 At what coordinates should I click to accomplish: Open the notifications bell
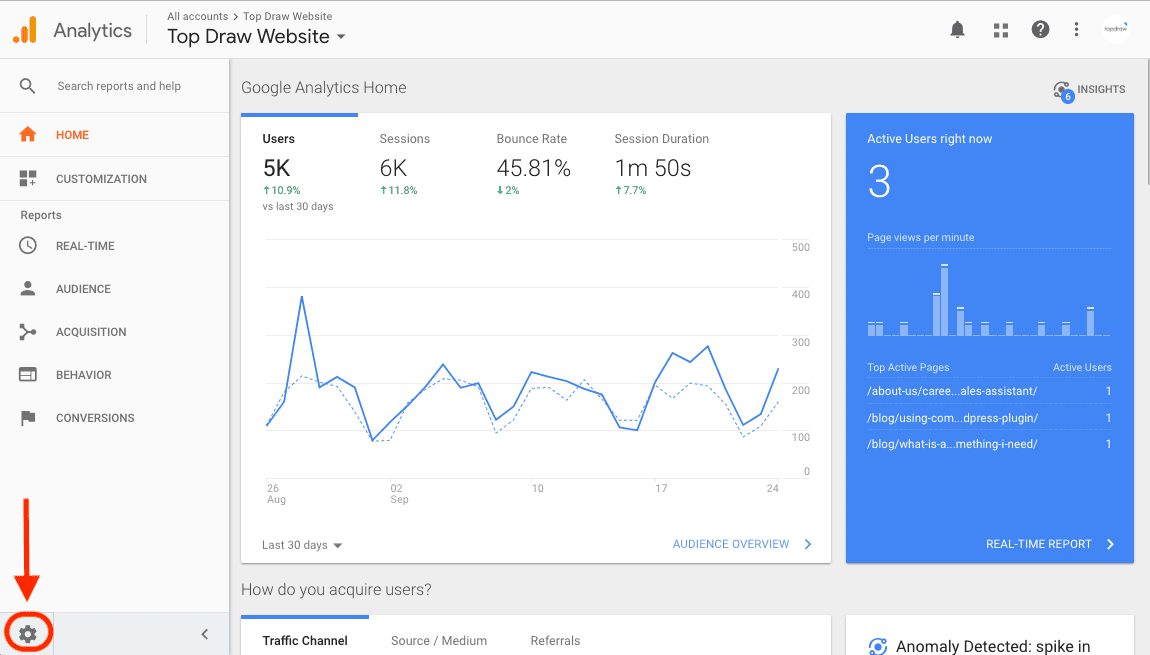pos(957,29)
